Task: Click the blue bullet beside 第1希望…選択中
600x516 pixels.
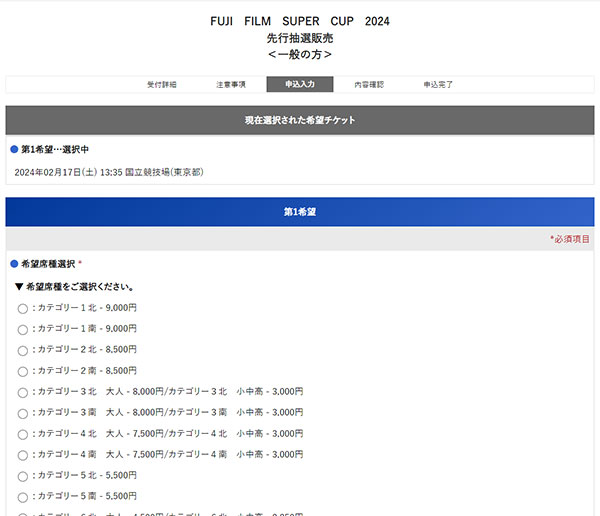Action: [x=15, y=149]
